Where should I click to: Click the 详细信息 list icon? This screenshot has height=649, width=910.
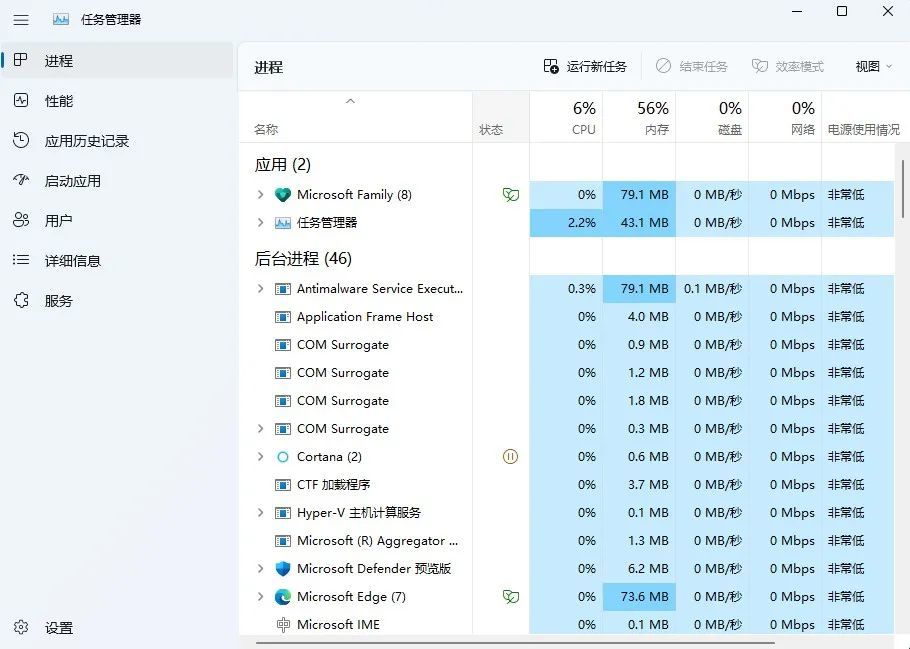coord(21,260)
